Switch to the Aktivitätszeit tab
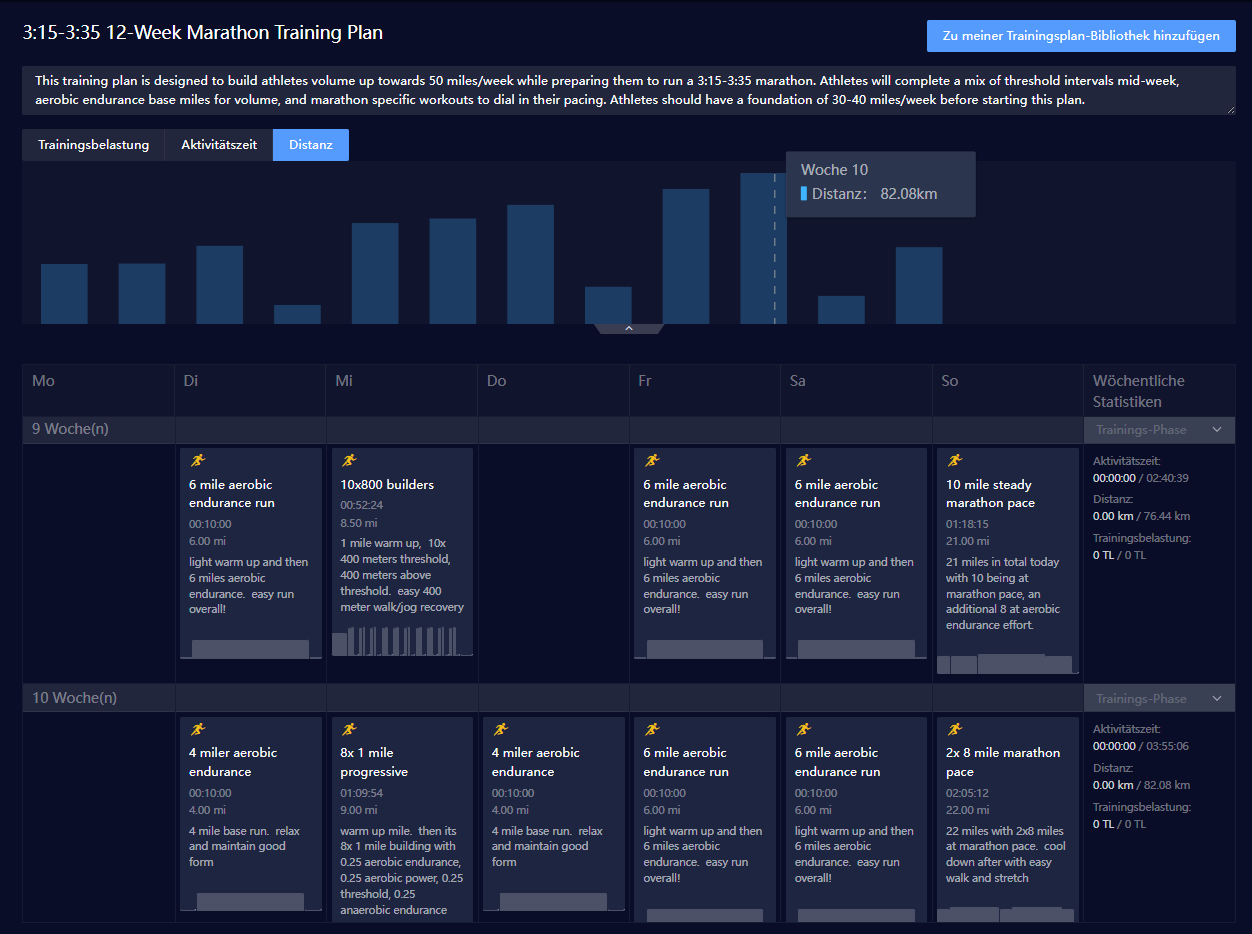This screenshot has height=934, width=1252. pyautogui.click(x=219, y=145)
